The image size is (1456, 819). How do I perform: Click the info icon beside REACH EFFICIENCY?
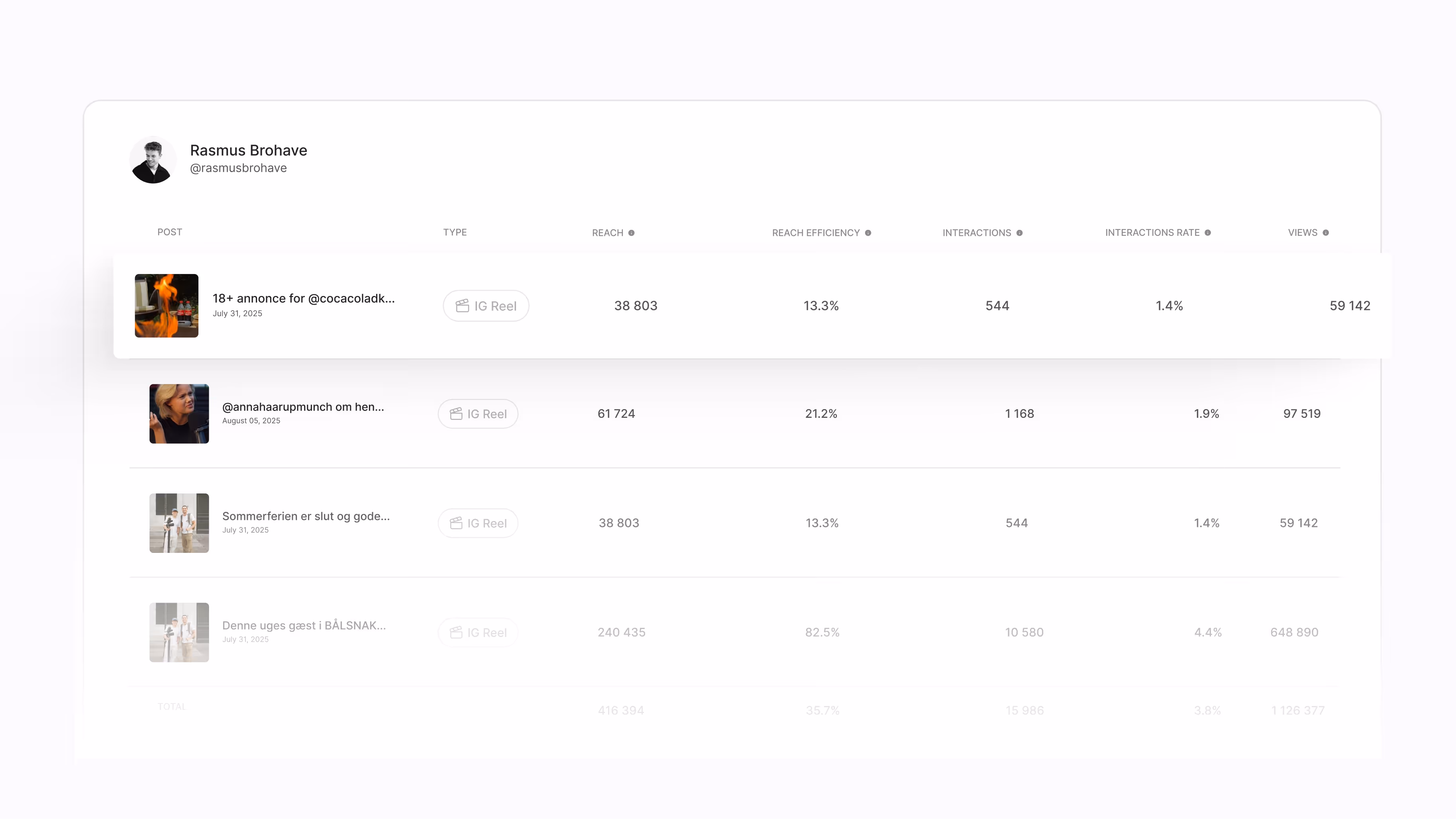(x=867, y=233)
